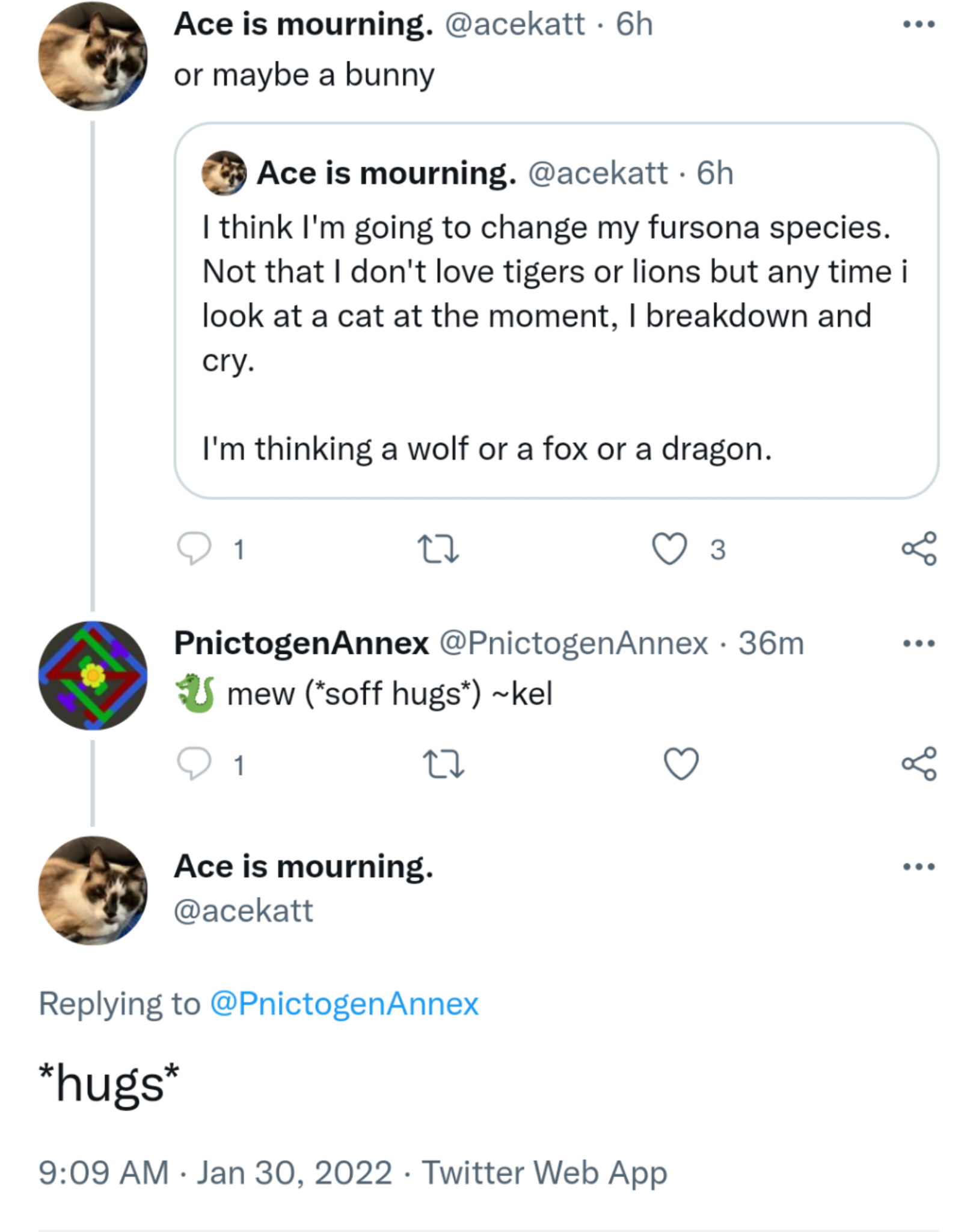976x1232 pixels.
Task: Share PnictogenAnnex's soff hugs tweet
Action: (919, 764)
